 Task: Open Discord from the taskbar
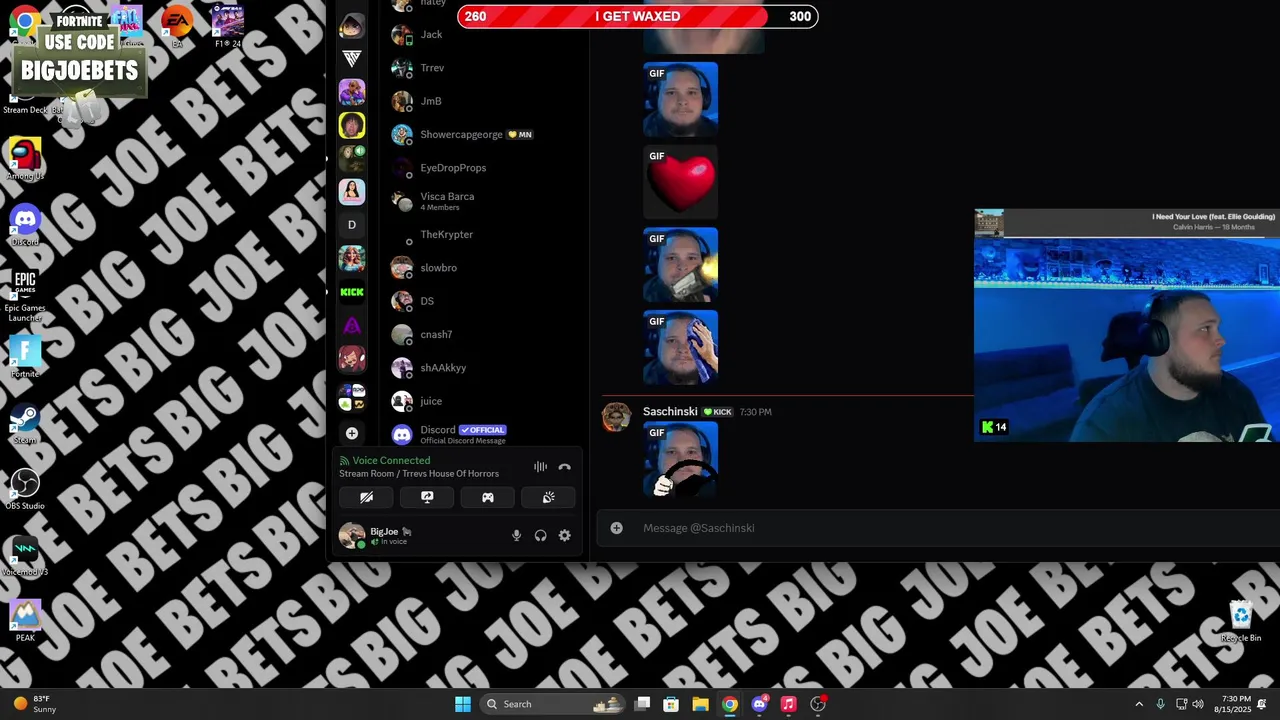click(759, 704)
